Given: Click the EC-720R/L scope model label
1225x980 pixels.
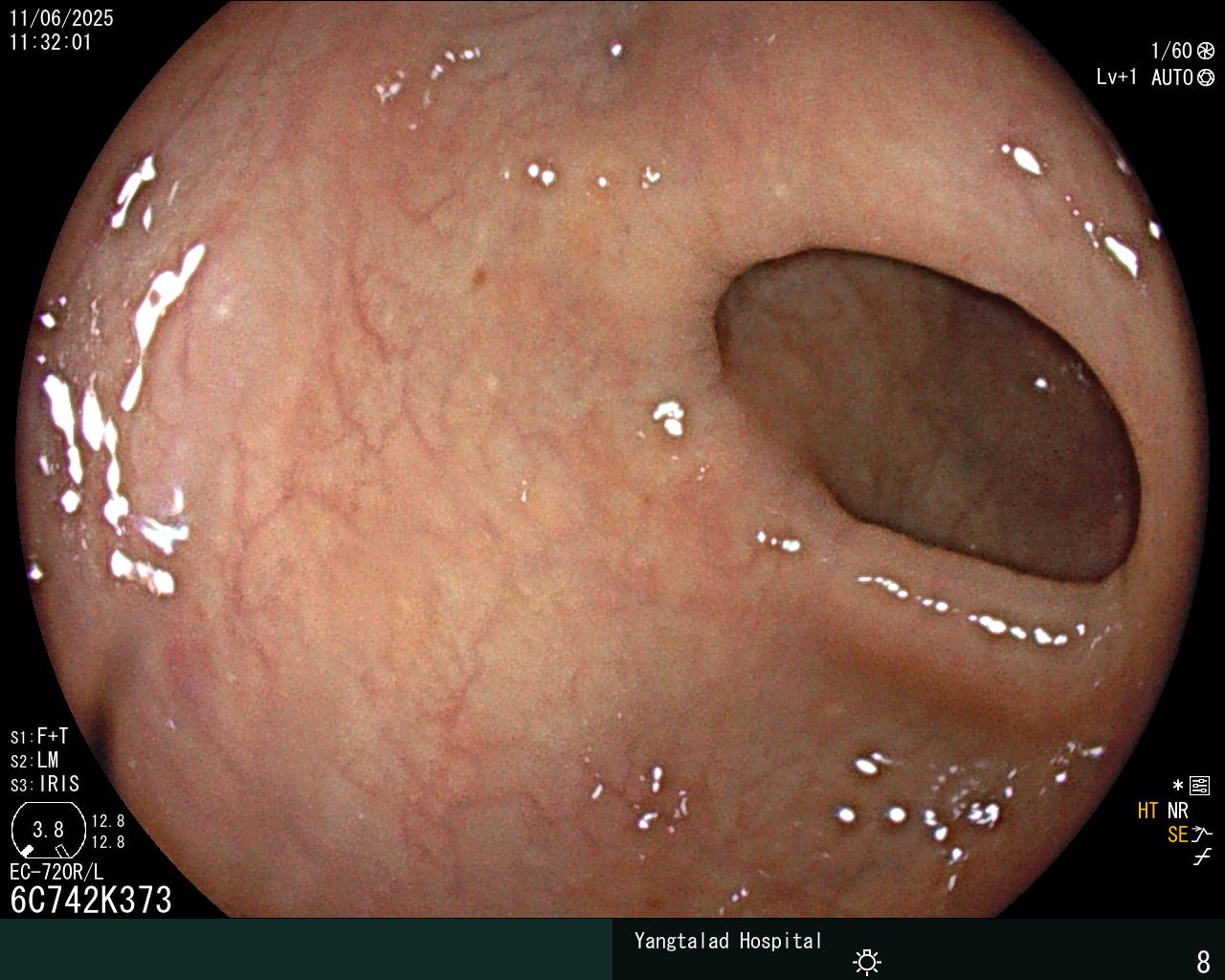Looking at the screenshot, I should pos(56,872).
